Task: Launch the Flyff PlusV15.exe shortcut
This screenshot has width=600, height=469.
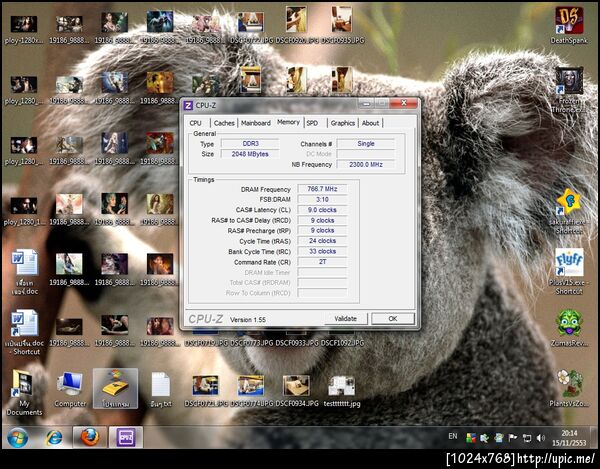Action: 569,262
